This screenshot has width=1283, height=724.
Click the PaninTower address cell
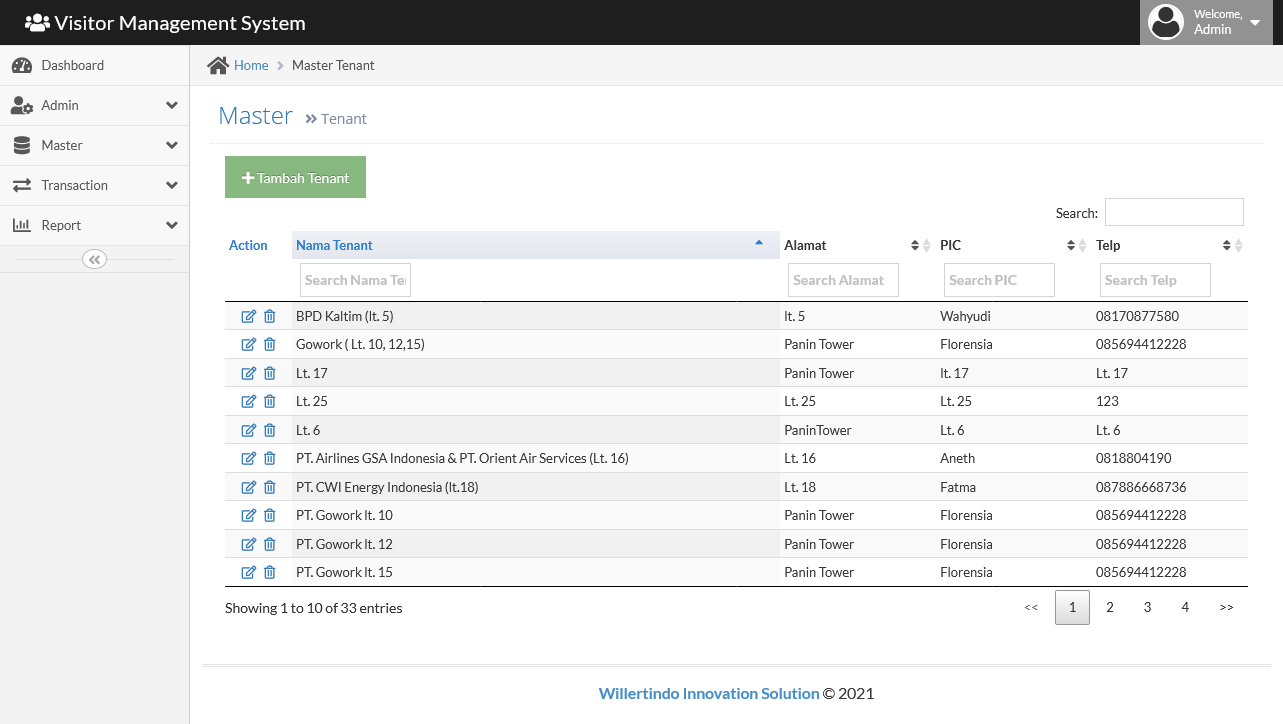(x=818, y=430)
